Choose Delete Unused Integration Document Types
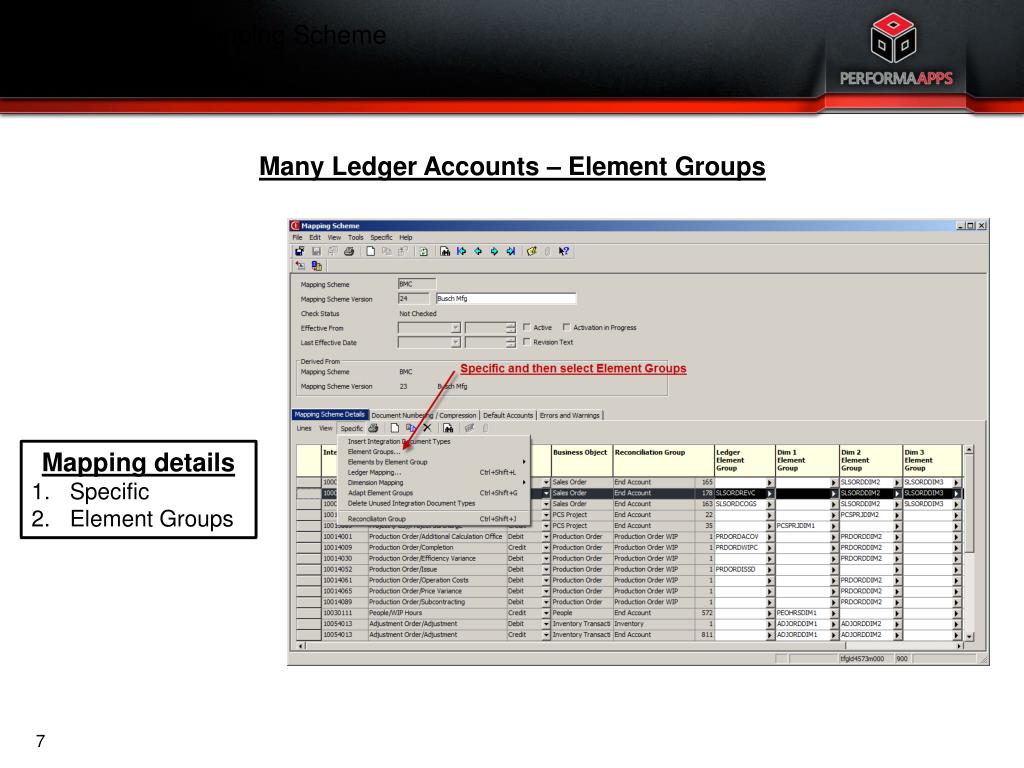Screen dimensions: 1024x768 pyautogui.click(x=435, y=504)
